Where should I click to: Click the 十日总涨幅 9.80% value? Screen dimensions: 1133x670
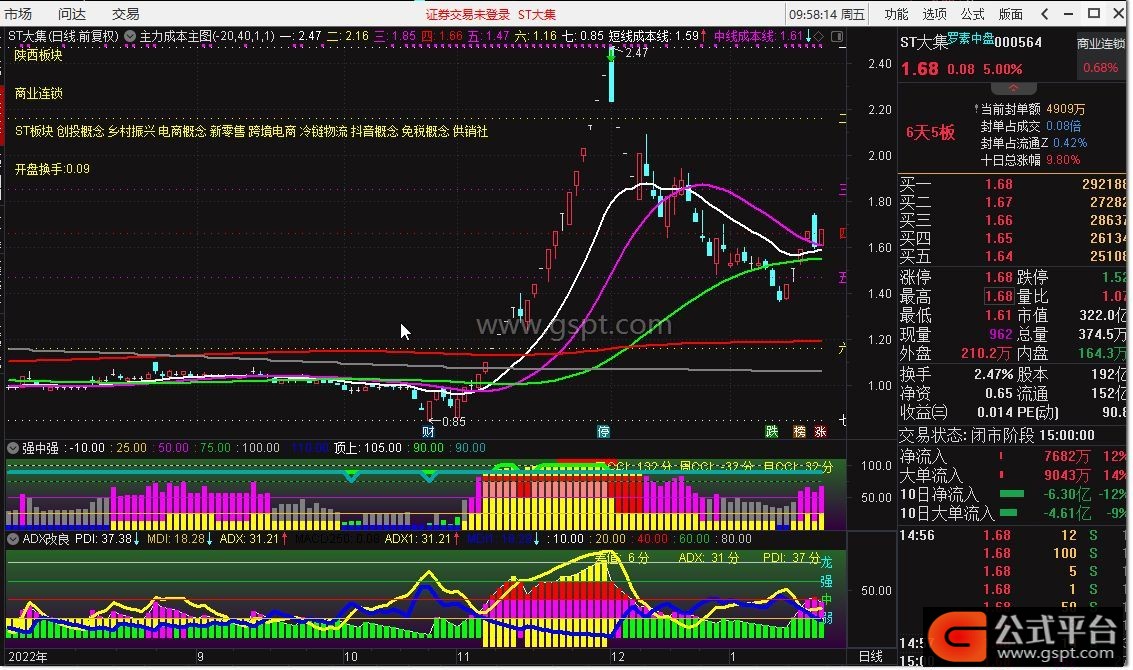[x=1063, y=160]
